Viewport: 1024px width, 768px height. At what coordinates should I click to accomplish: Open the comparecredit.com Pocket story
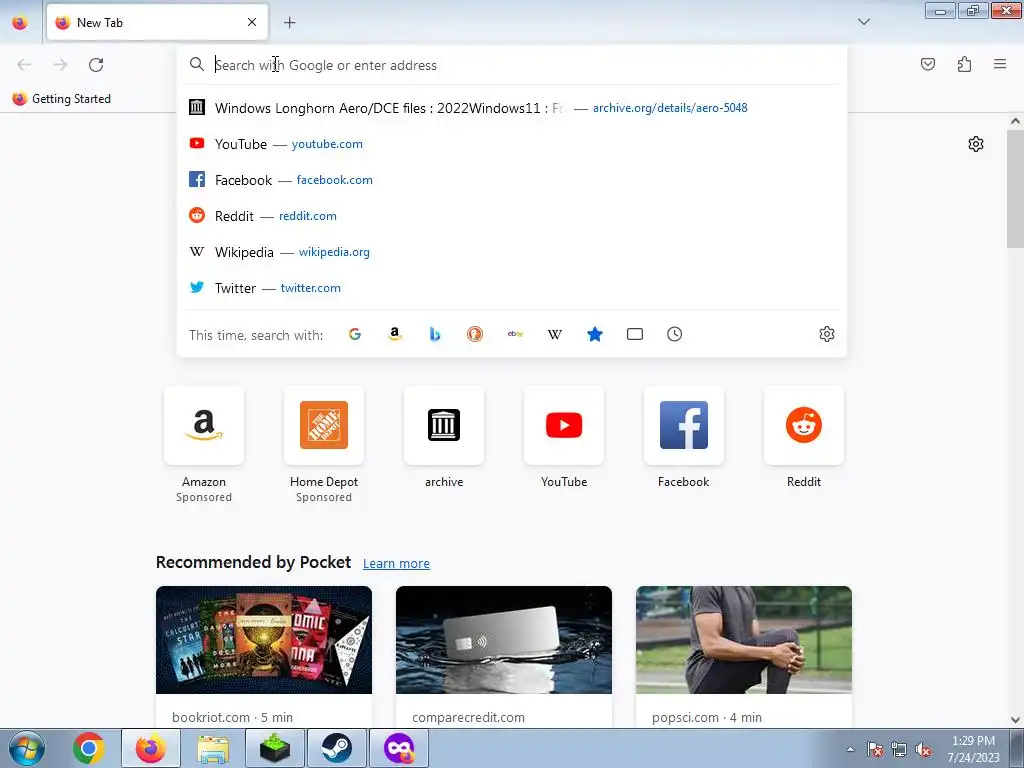click(x=504, y=657)
